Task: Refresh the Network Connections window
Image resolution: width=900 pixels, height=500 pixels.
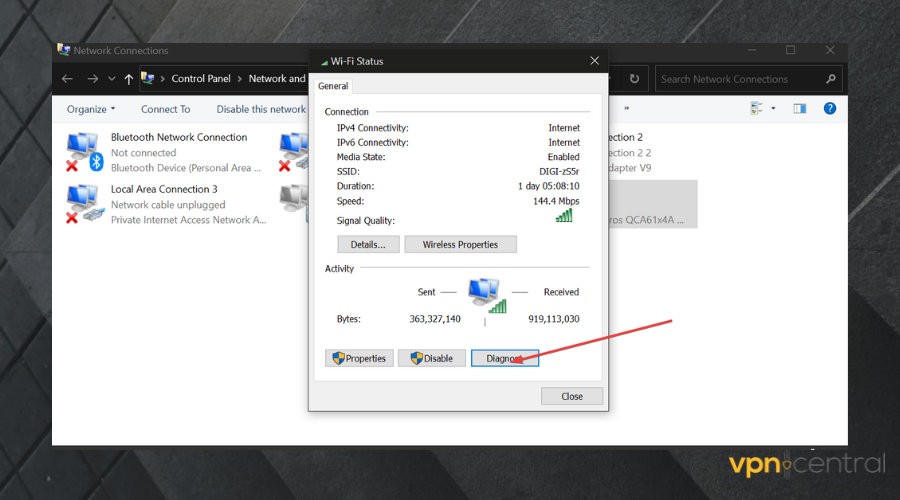Action: (634, 79)
